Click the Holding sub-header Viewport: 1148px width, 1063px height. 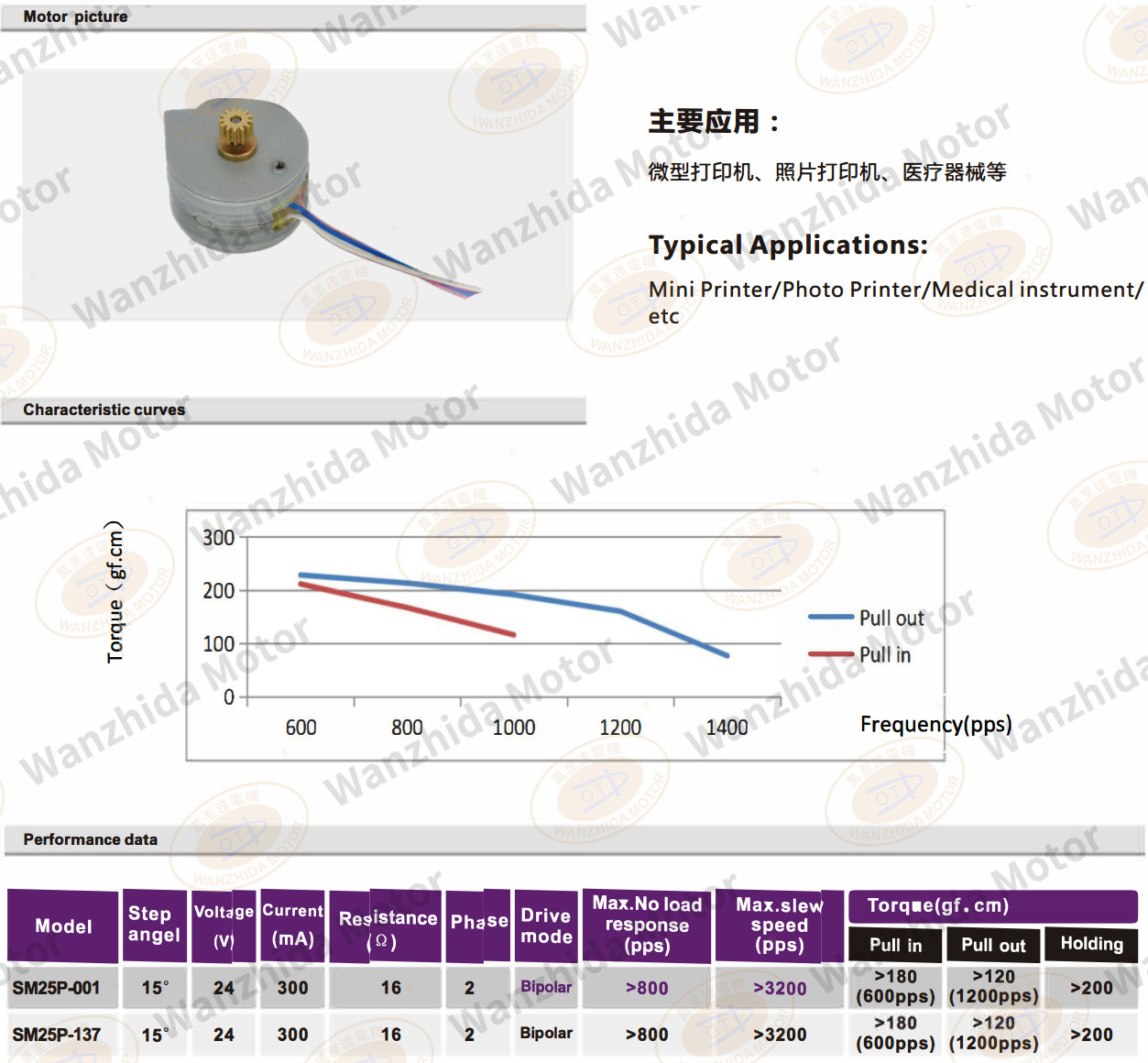1091,944
